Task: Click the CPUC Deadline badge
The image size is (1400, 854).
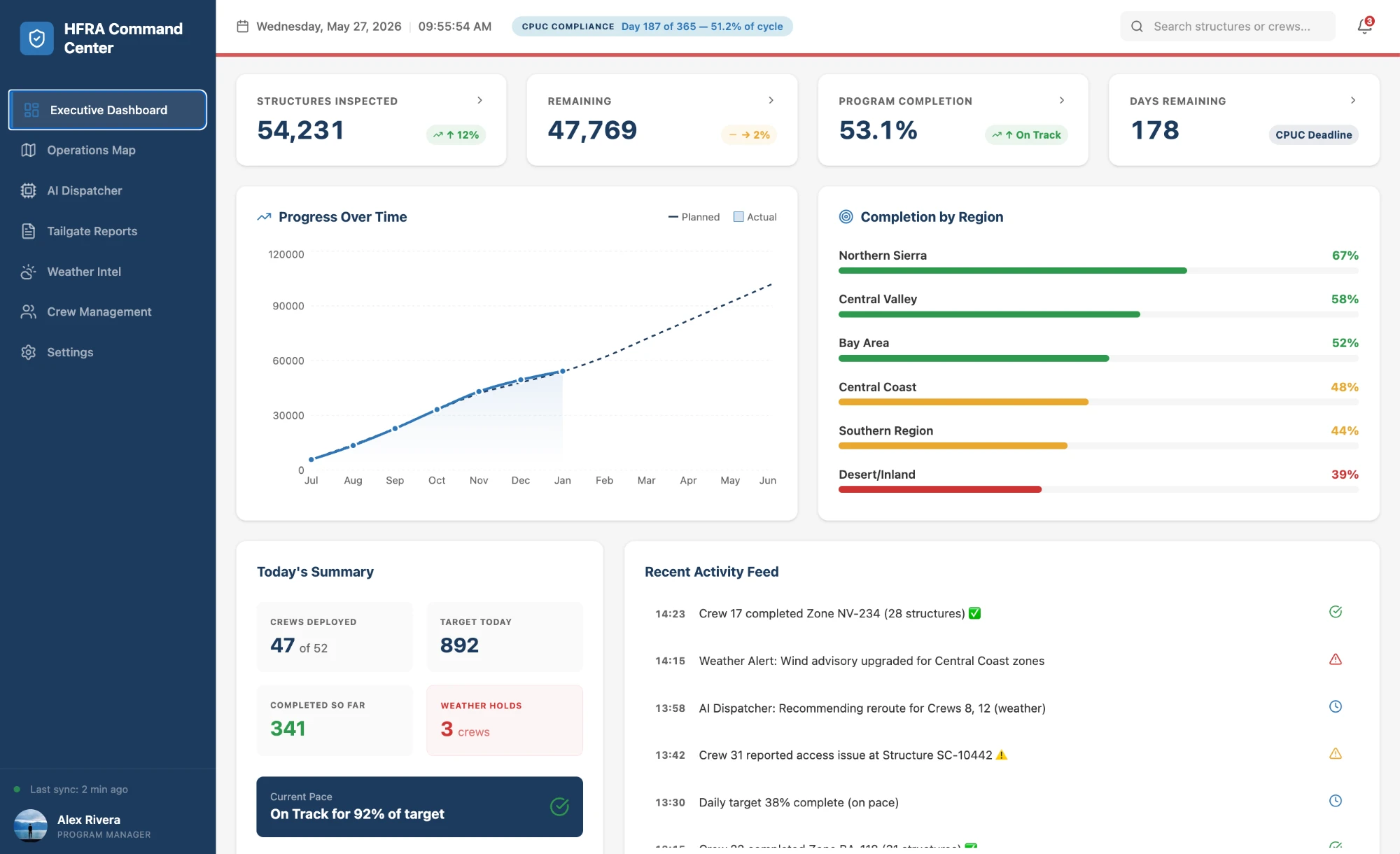Action: 1313,134
